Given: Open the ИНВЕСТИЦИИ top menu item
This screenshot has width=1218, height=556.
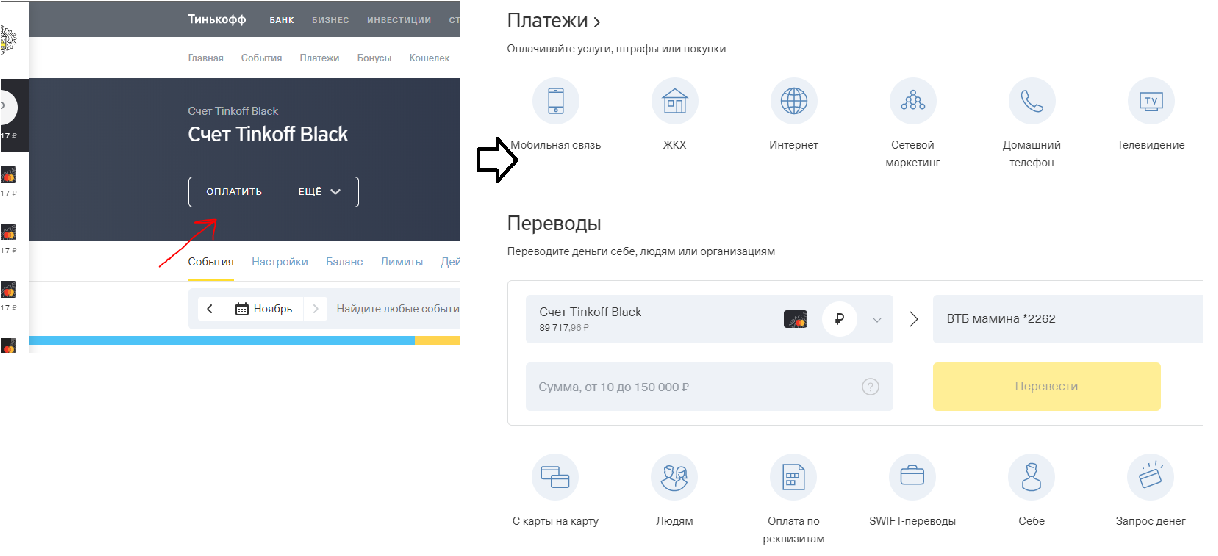Looking at the screenshot, I should pos(399,20).
